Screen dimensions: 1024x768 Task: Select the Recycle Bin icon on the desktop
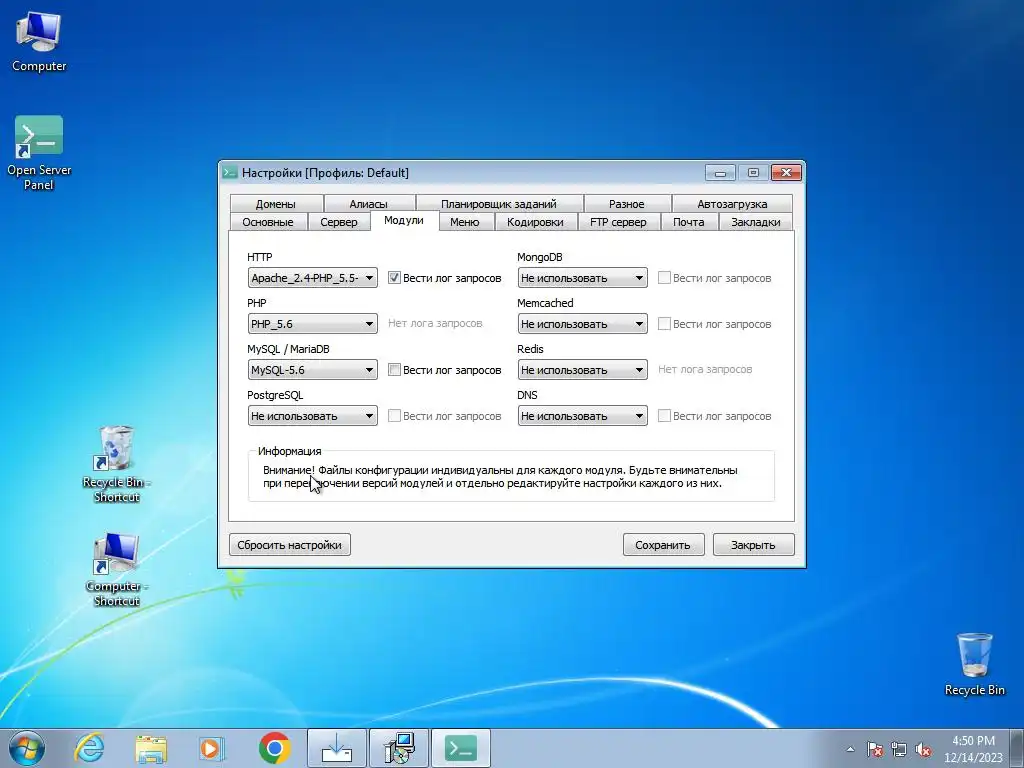974,664
